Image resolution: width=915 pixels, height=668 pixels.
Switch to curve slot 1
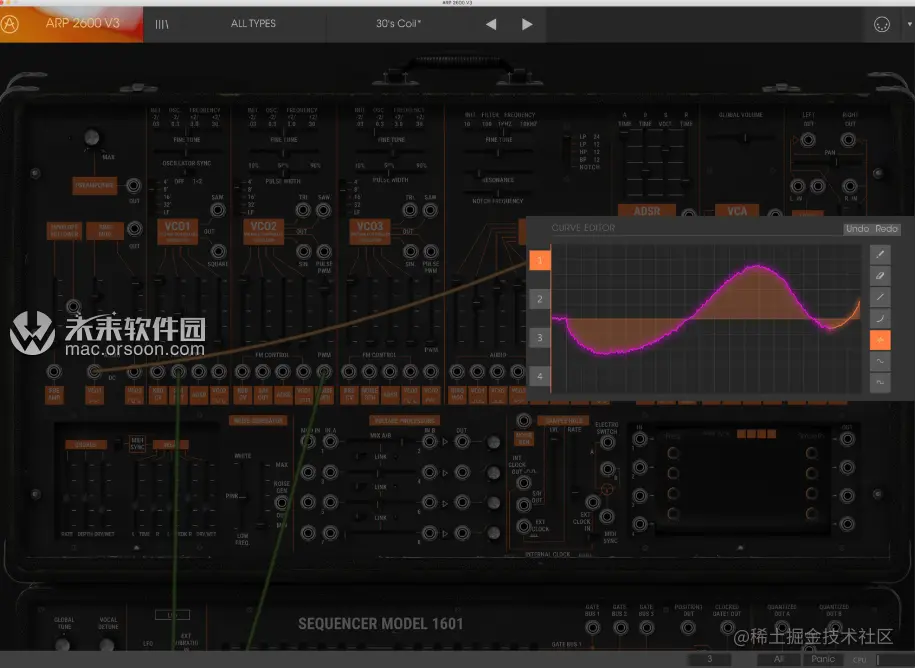coord(540,260)
